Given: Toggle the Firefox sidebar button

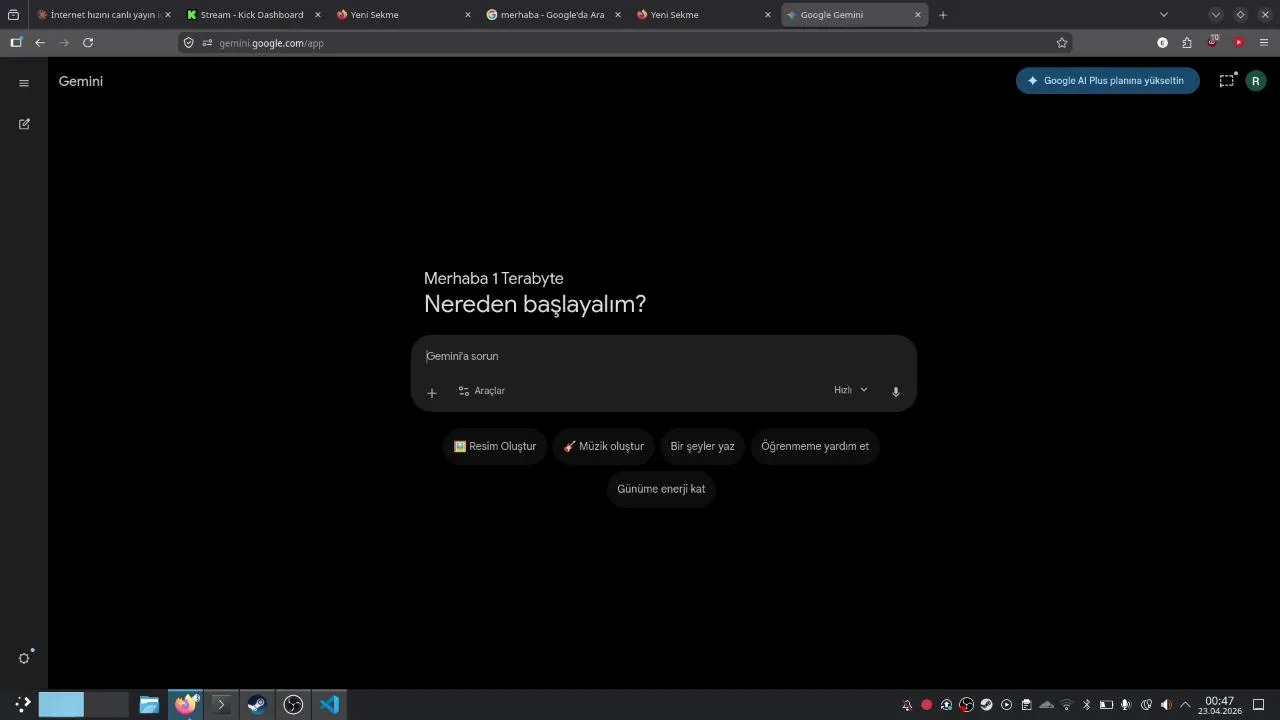Looking at the screenshot, I should [16, 43].
